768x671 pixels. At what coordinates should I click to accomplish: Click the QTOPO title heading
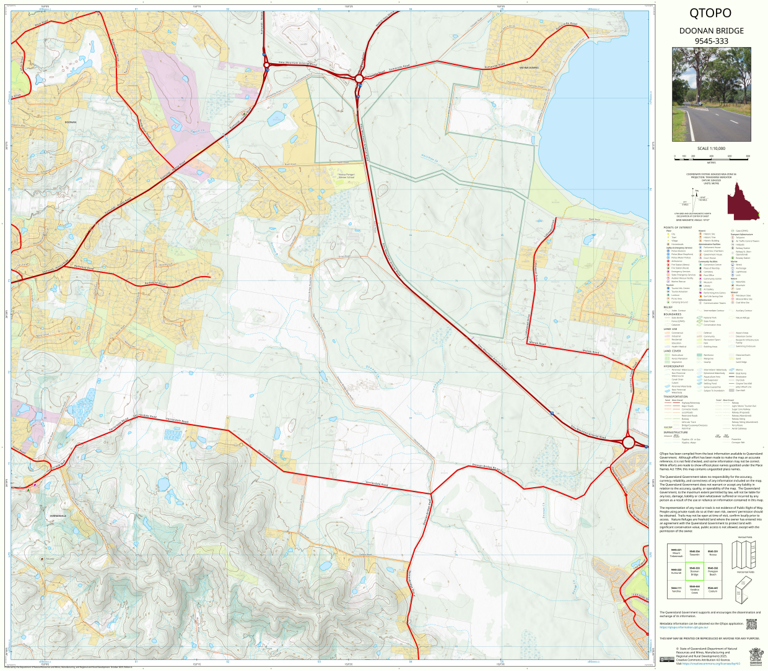click(710, 13)
